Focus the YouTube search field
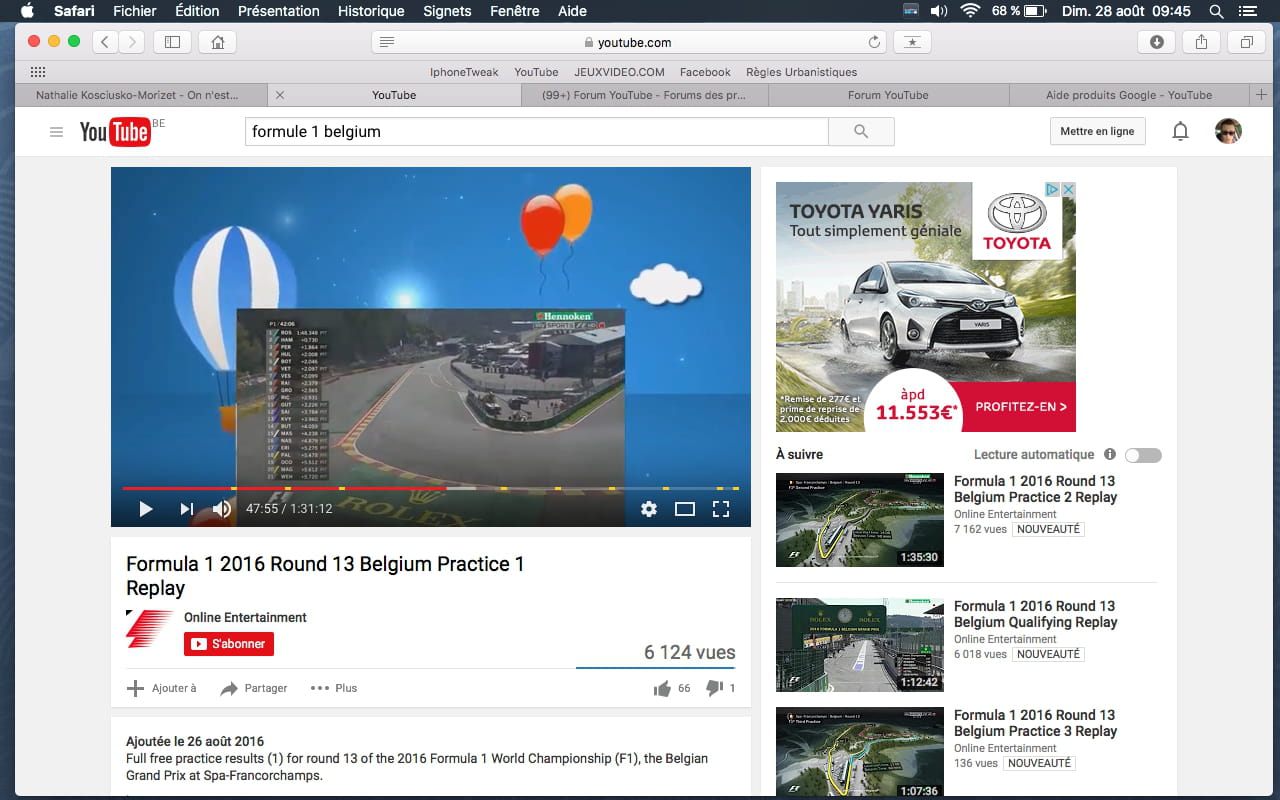The width and height of the screenshot is (1280, 800). coord(537,132)
